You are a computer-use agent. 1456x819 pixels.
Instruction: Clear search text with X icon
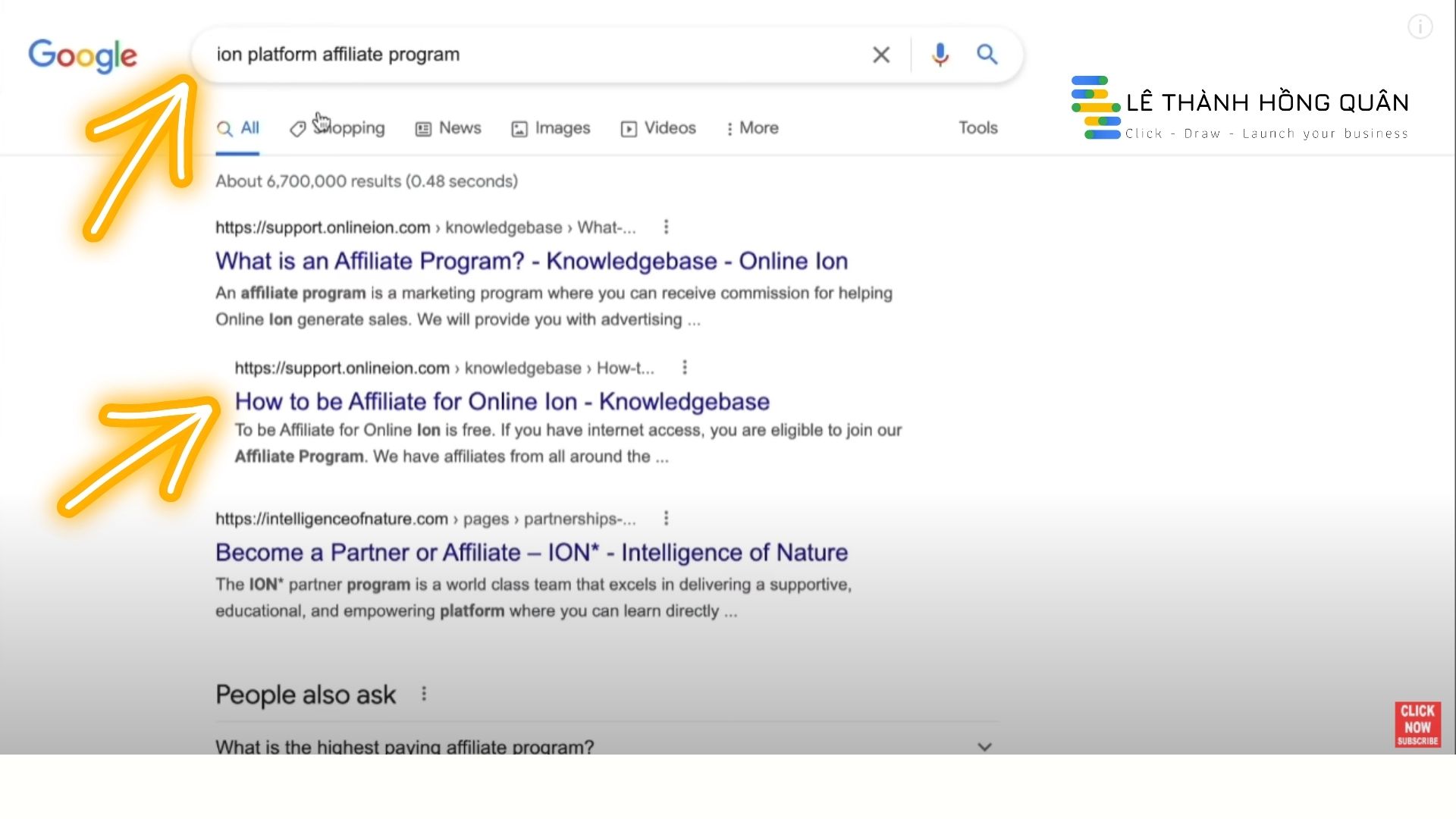coord(880,55)
